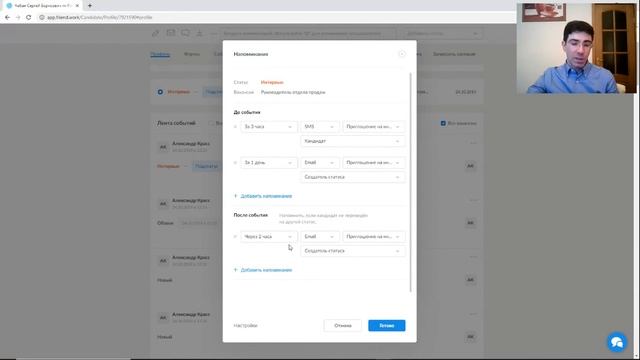640x360 pixels.
Task: Go back in the browser
Action: point(7,18)
